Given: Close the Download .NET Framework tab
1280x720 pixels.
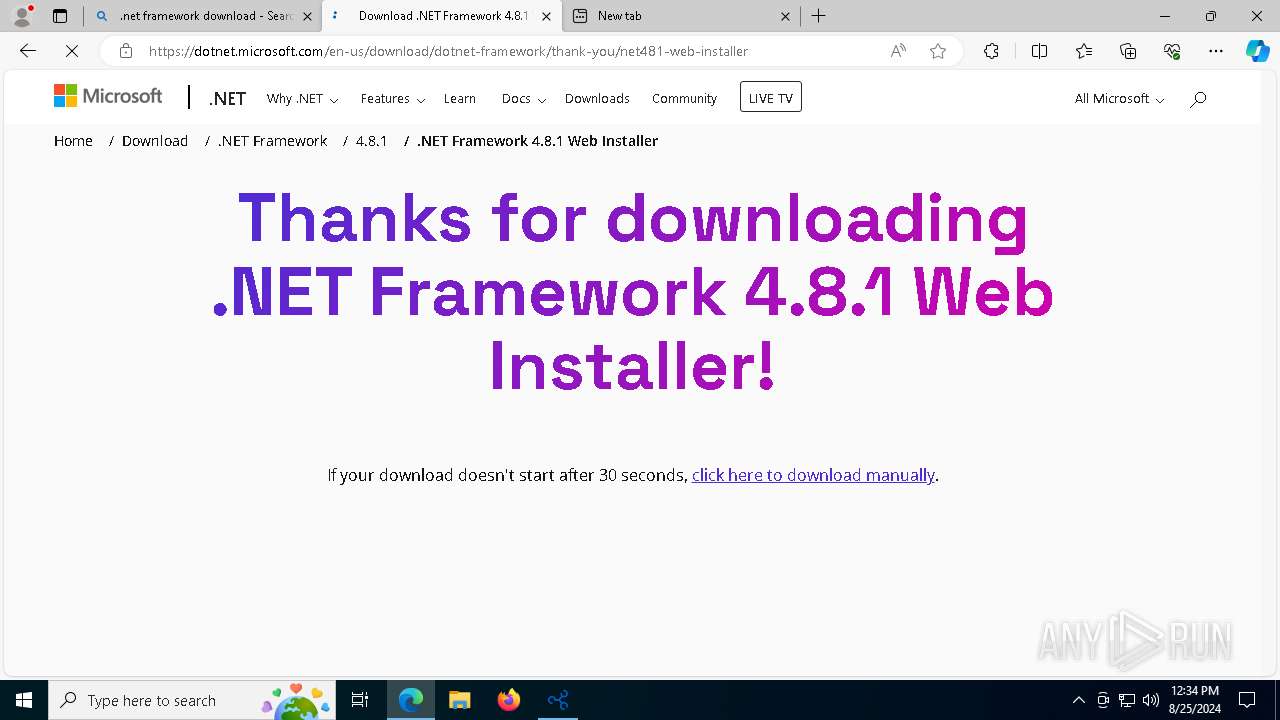Looking at the screenshot, I should tap(545, 16).
